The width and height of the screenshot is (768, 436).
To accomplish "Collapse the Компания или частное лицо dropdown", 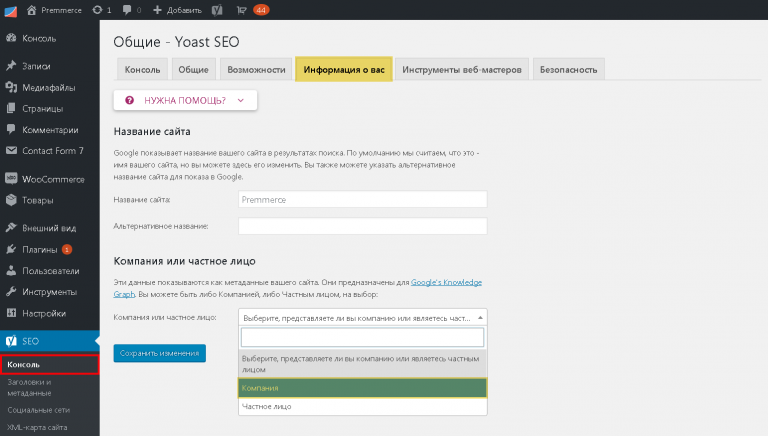I will 362,317.
